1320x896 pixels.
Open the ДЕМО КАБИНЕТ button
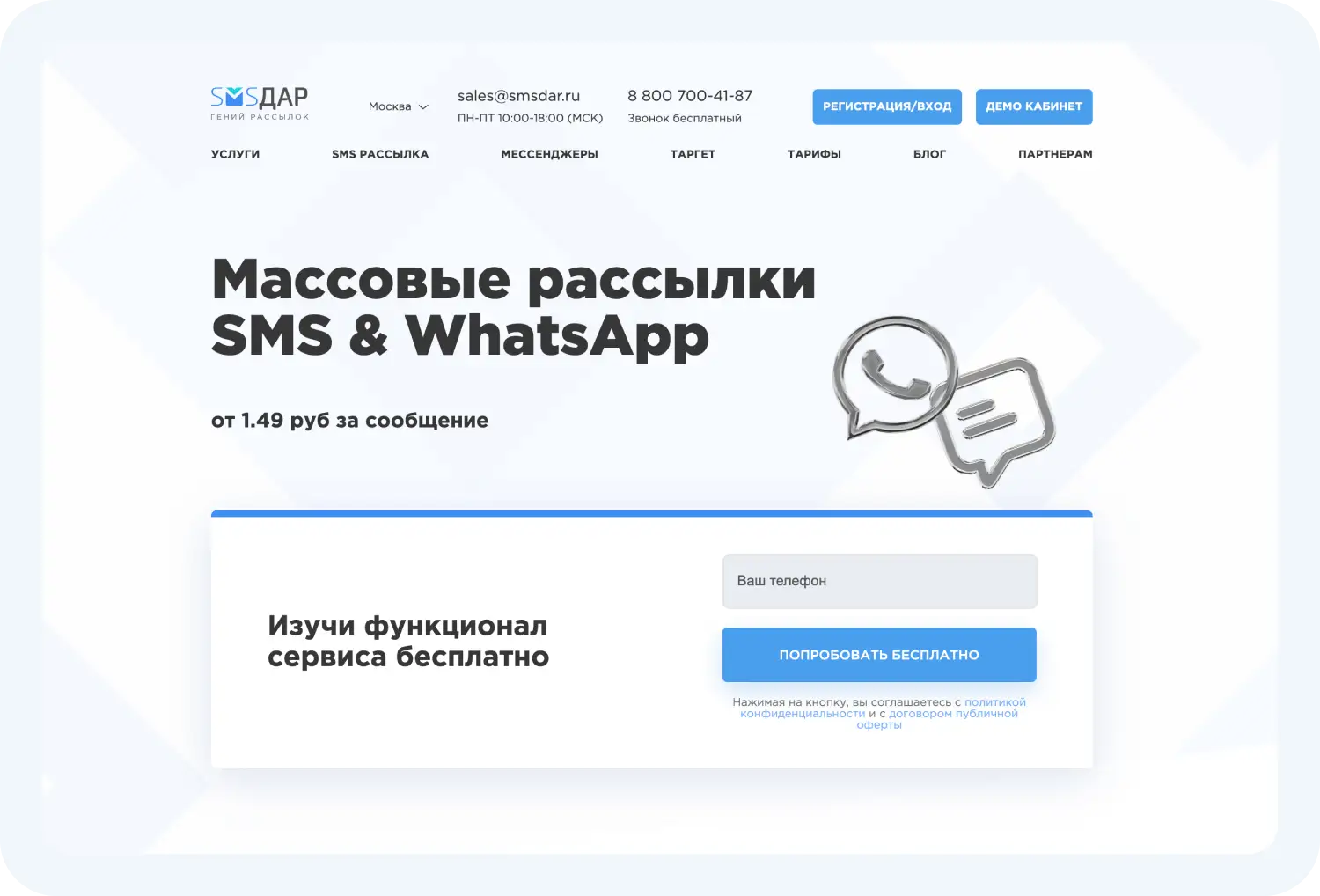click(1034, 106)
